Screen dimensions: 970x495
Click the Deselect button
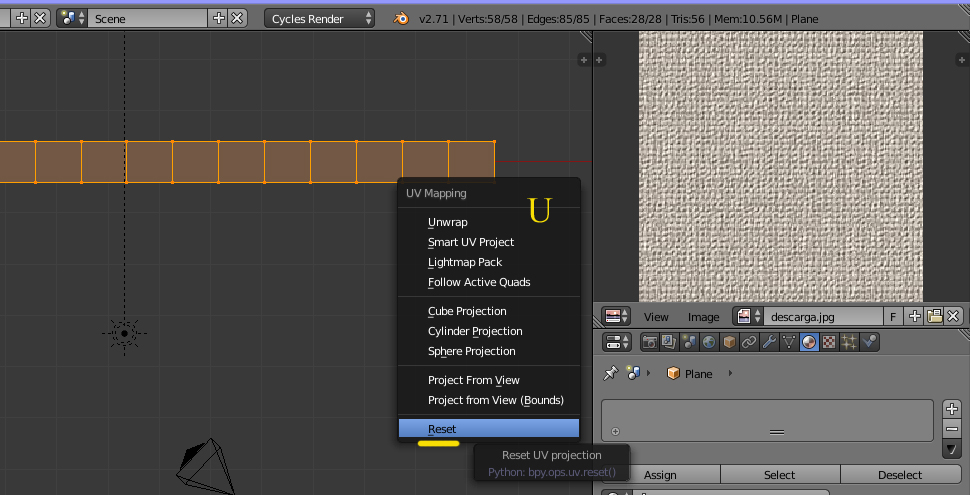click(x=900, y=475)
